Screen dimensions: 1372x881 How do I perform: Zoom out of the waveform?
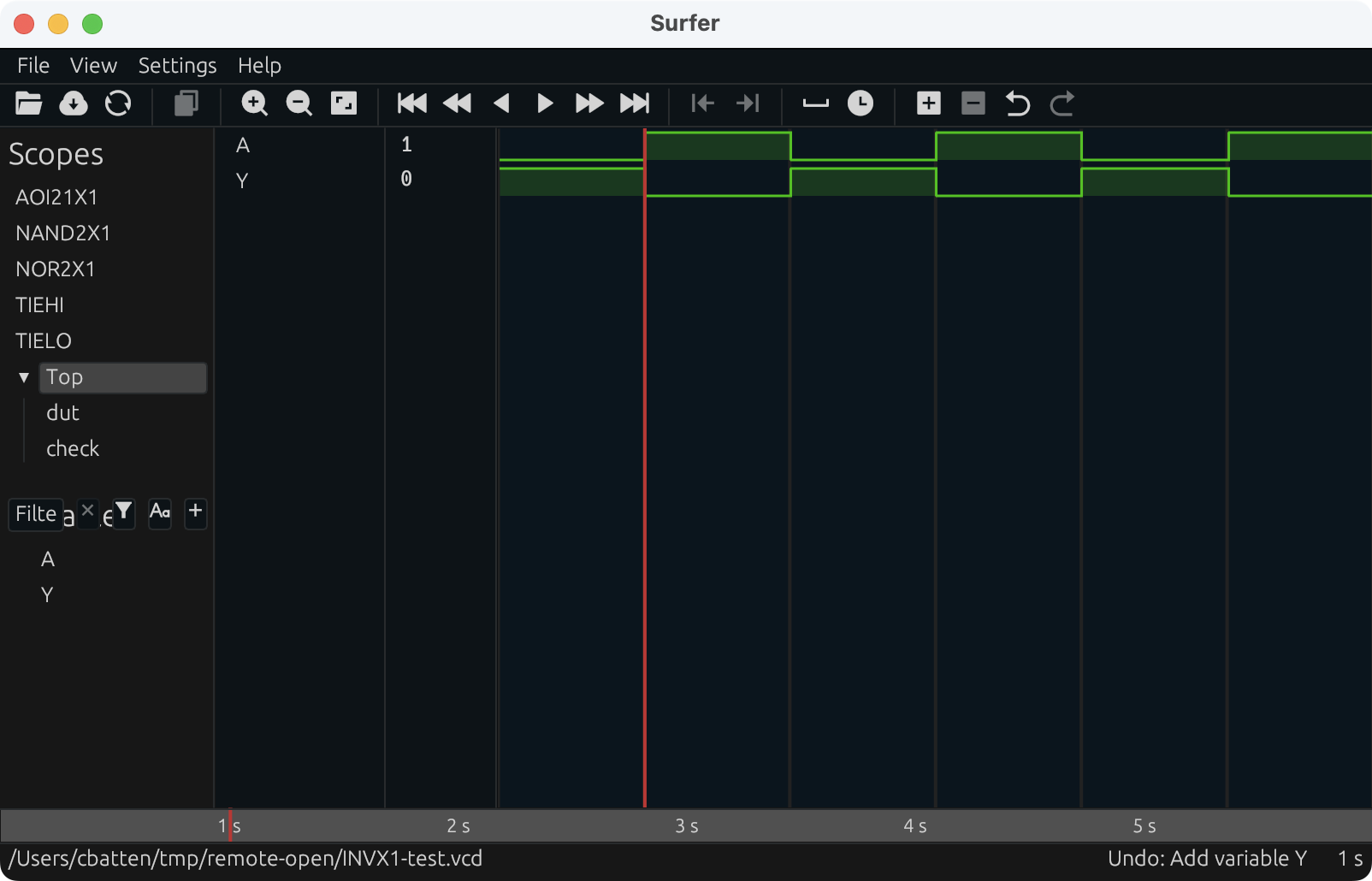pos(299,103)
